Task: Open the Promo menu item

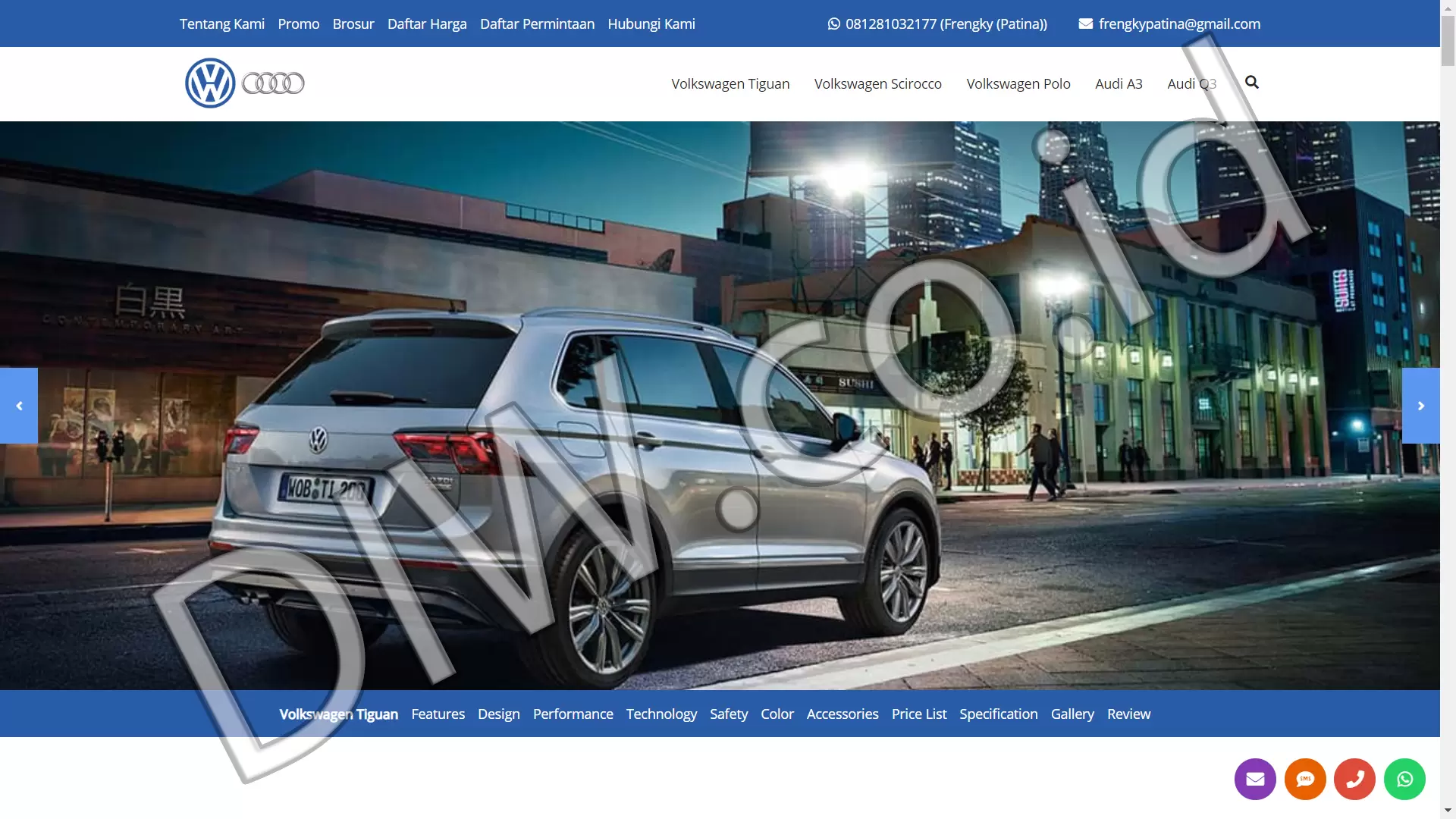Action: click(299, 24)
